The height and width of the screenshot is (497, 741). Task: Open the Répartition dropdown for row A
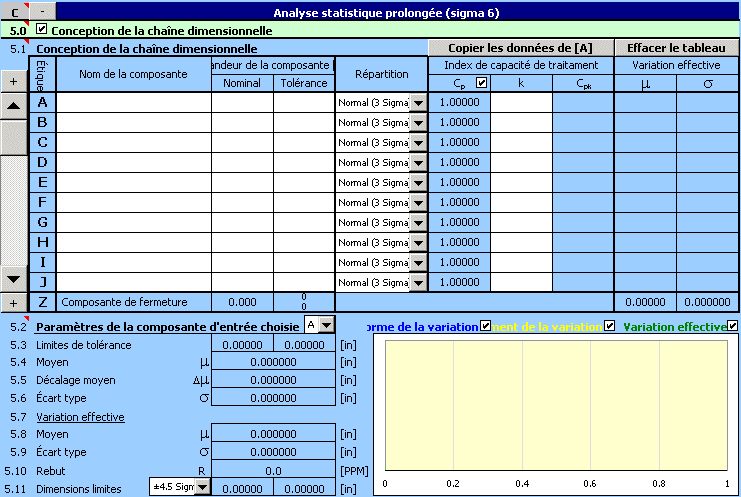[418, 103]
